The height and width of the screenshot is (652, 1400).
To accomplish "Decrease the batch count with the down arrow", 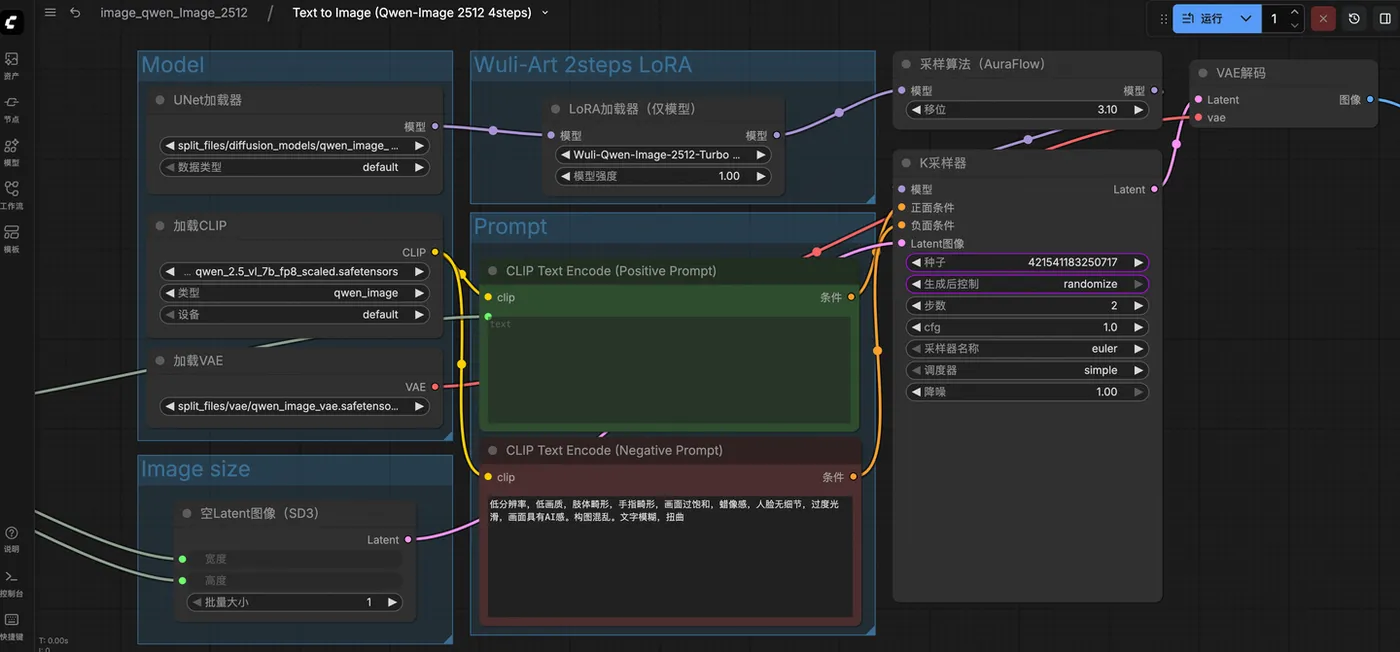I will point(1295,24).
